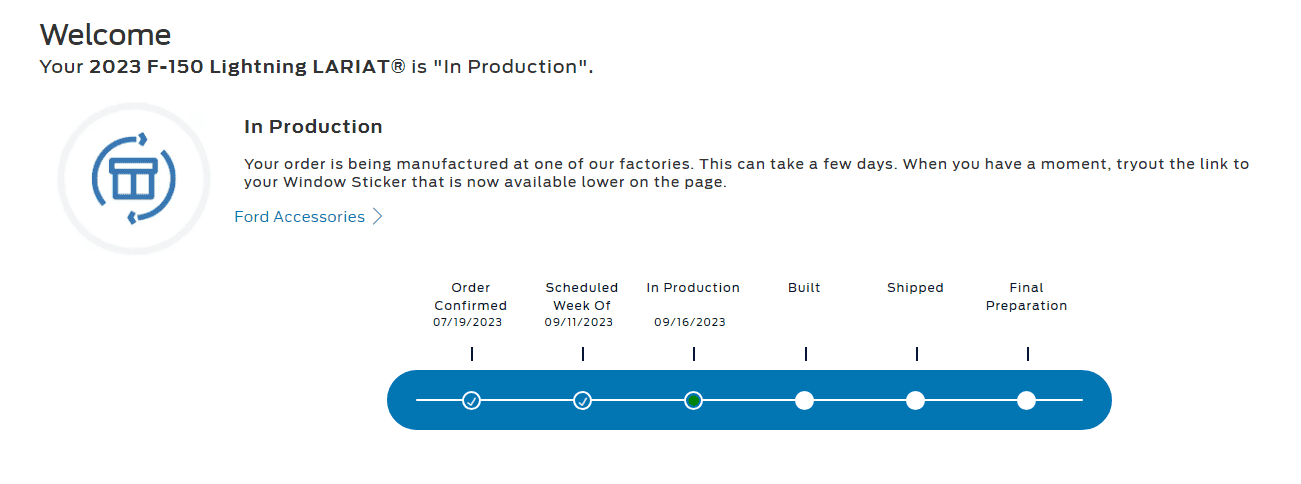
Task: Click the Built step white circle
Action: (x=804, y=401)
